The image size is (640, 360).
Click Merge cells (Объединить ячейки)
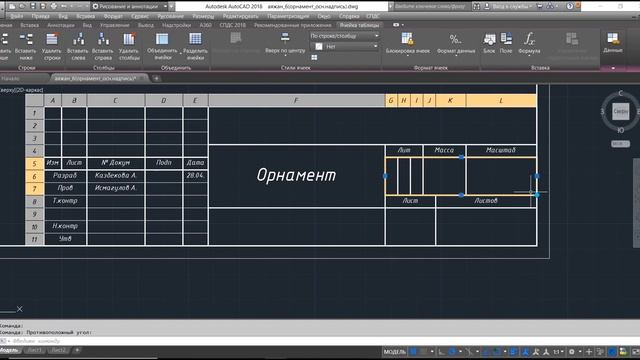(162, 47)
